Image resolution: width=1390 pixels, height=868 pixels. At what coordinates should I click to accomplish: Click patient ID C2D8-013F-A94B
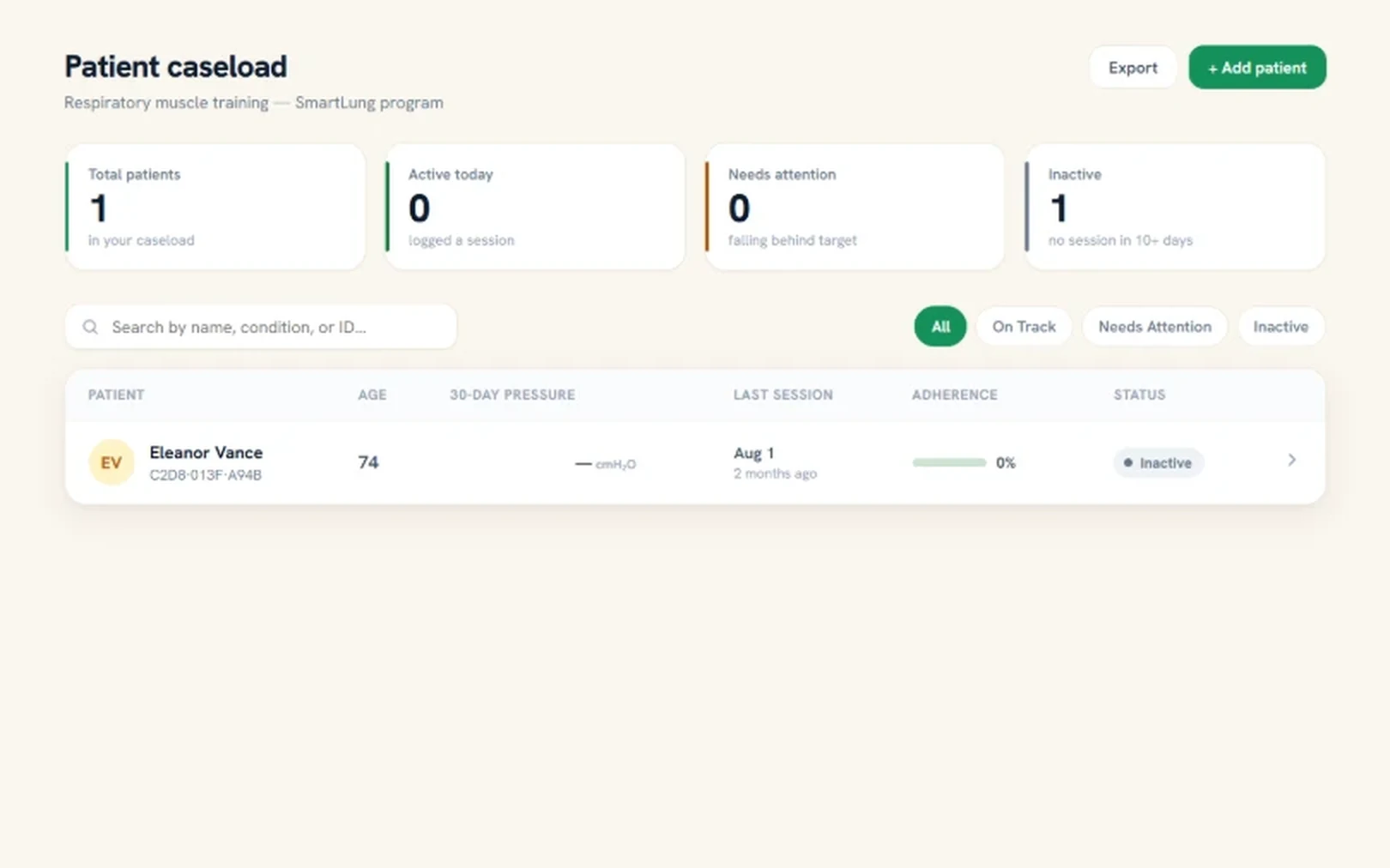(x=206, y=475)
